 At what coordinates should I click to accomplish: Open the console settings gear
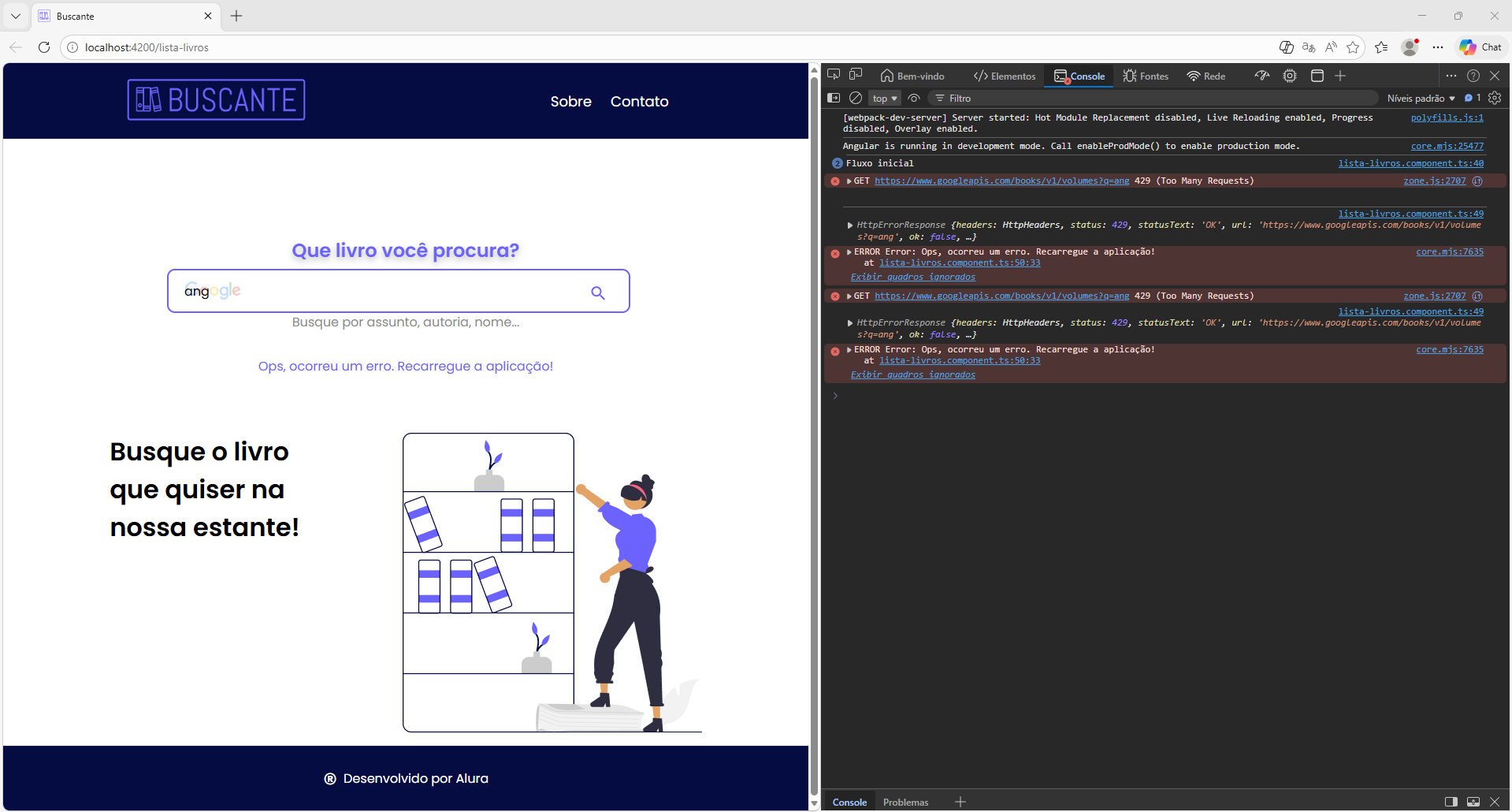[1495, 98]
